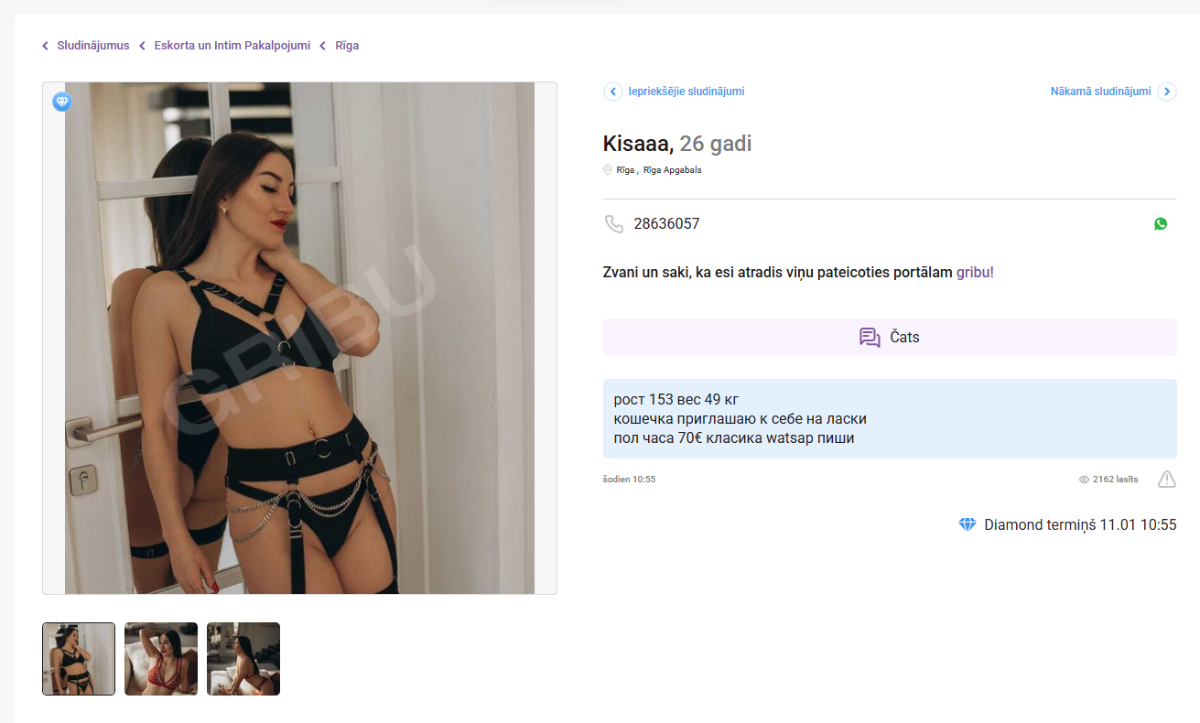
Task: Open WhatsApp chat via green icon
Action: 1160,224
